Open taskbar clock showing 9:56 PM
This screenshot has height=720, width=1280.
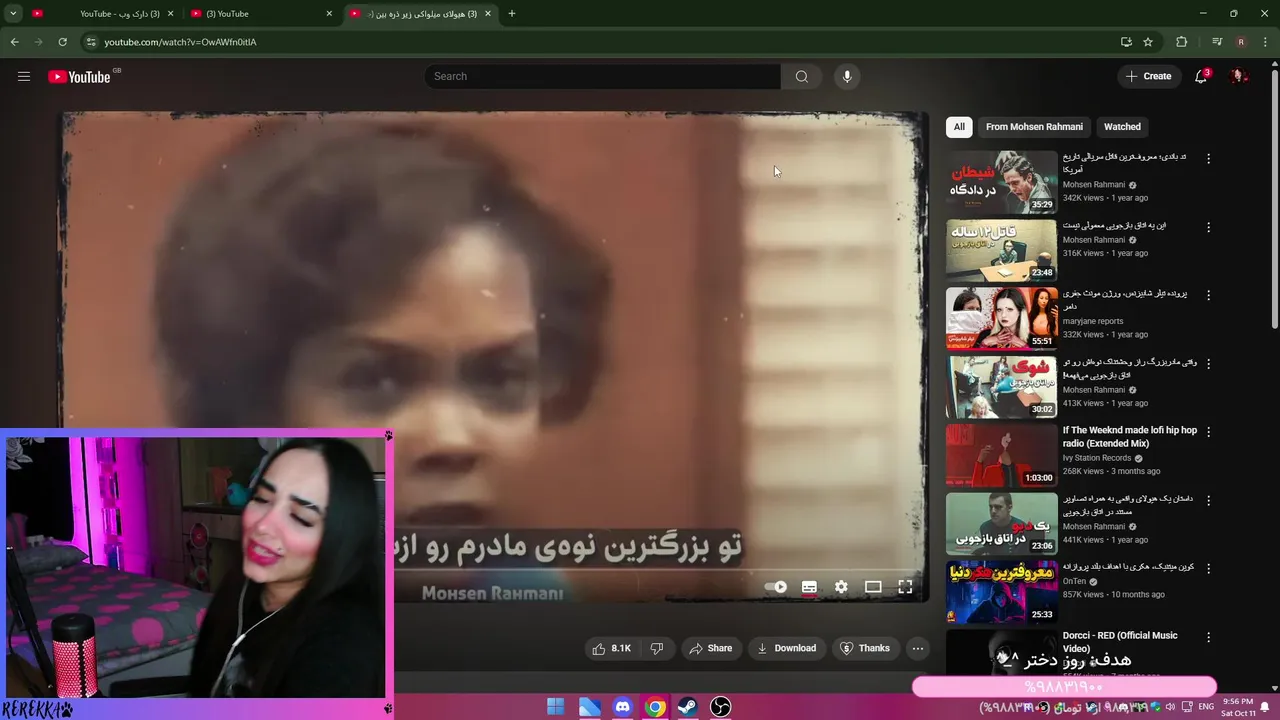point(1238,707)
